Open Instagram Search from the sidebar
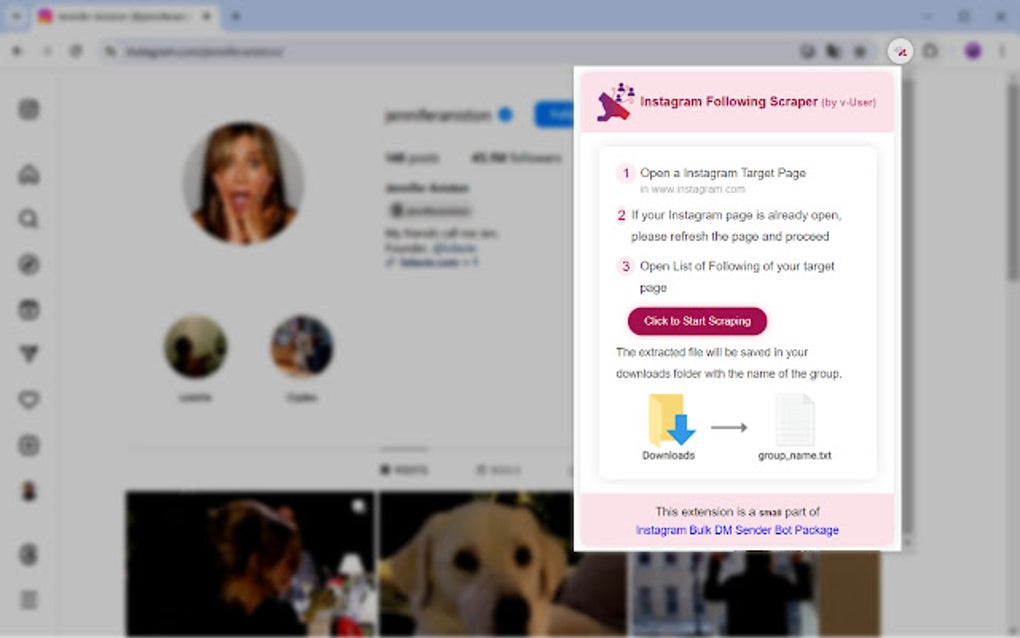The image size is (1020, 638). 29,219
